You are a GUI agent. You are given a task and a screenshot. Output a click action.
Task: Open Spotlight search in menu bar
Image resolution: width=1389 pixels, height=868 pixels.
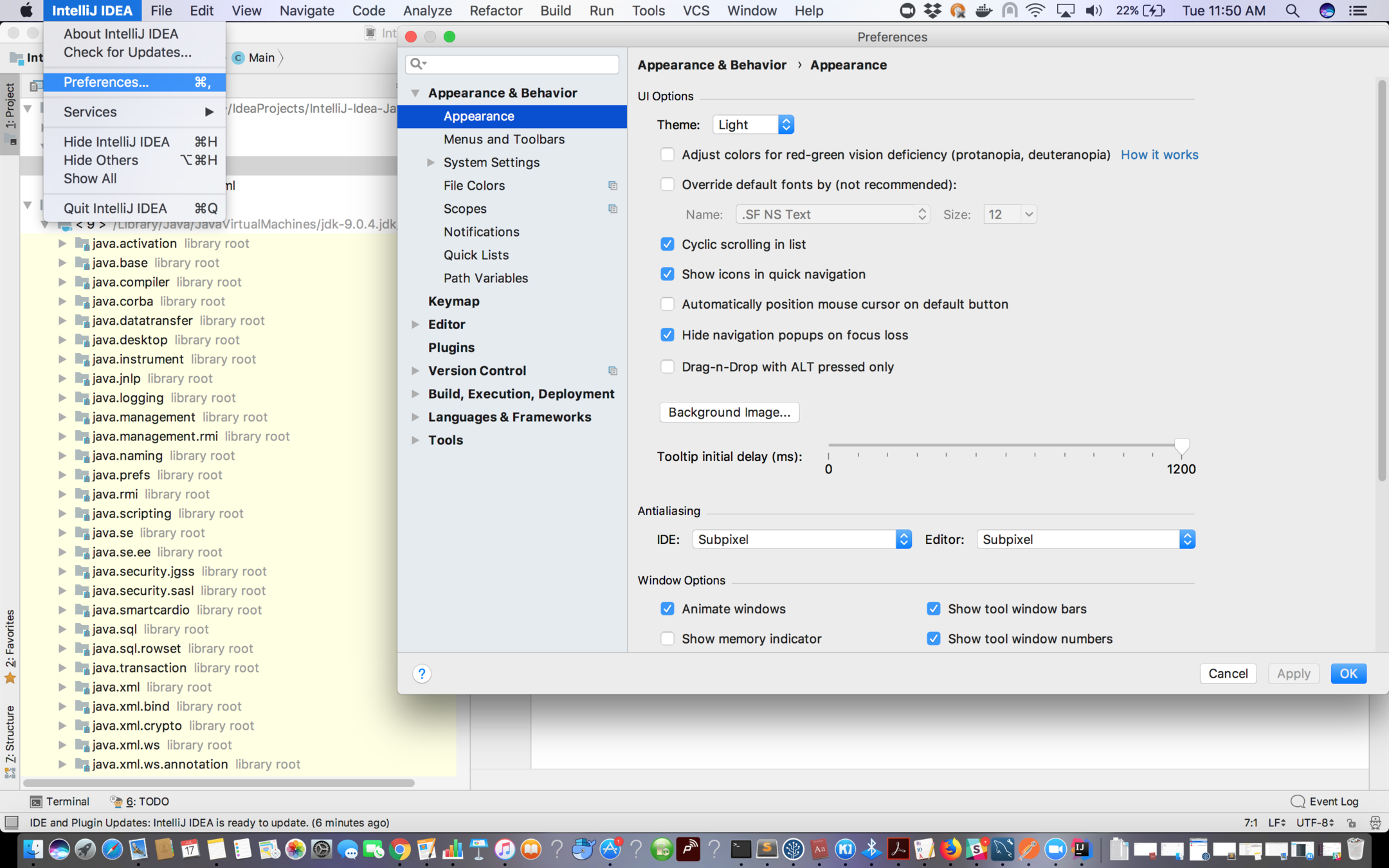coord(1292,11)
